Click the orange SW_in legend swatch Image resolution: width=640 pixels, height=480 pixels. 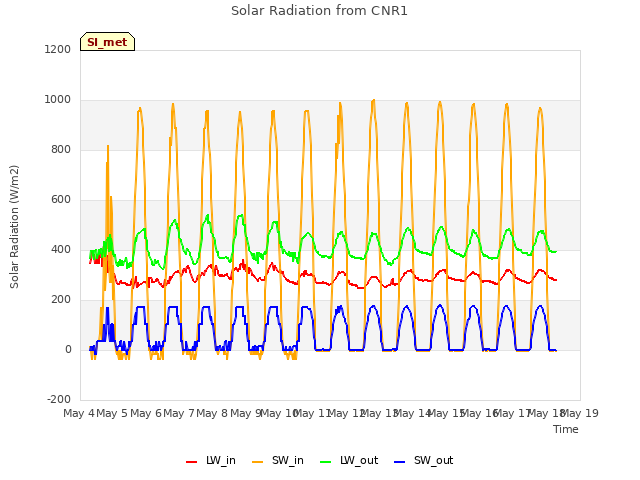click(258, 462)
